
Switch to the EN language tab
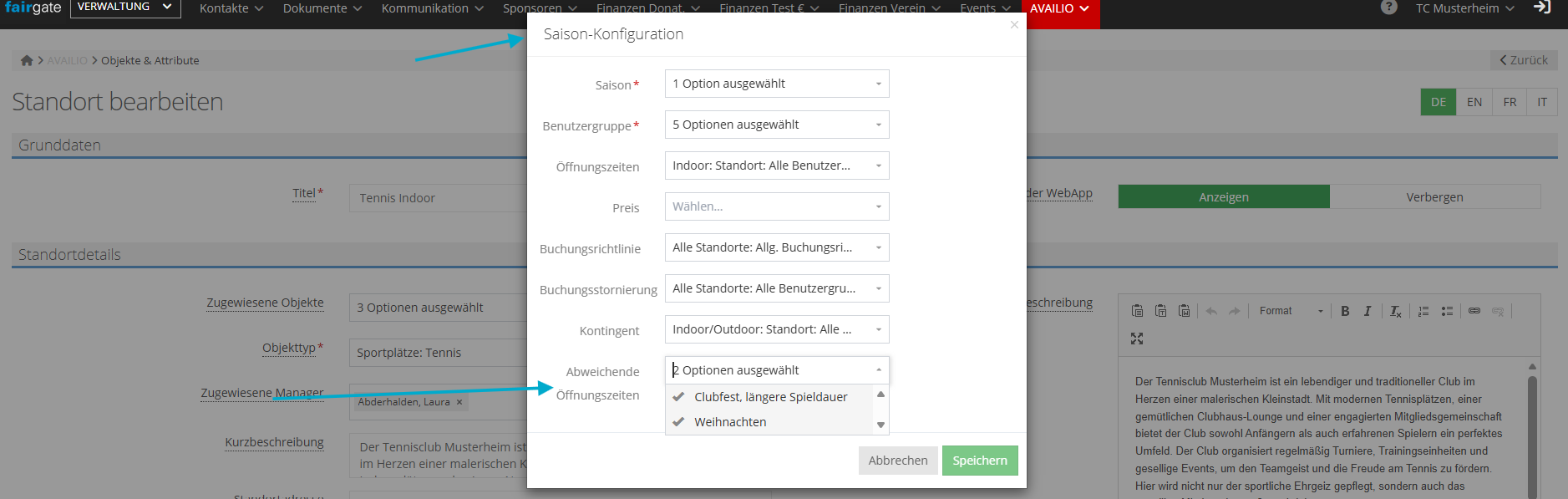[x=1474, y=102]
